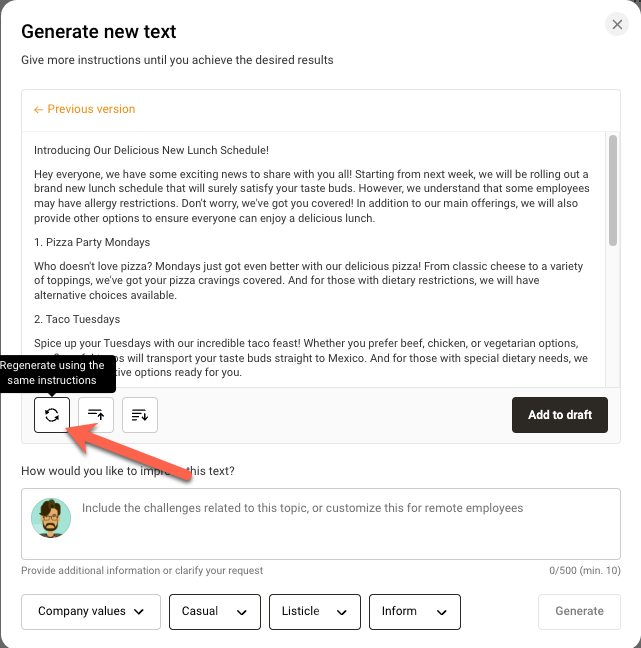Expand the Inform dropdown

[415, 611]
